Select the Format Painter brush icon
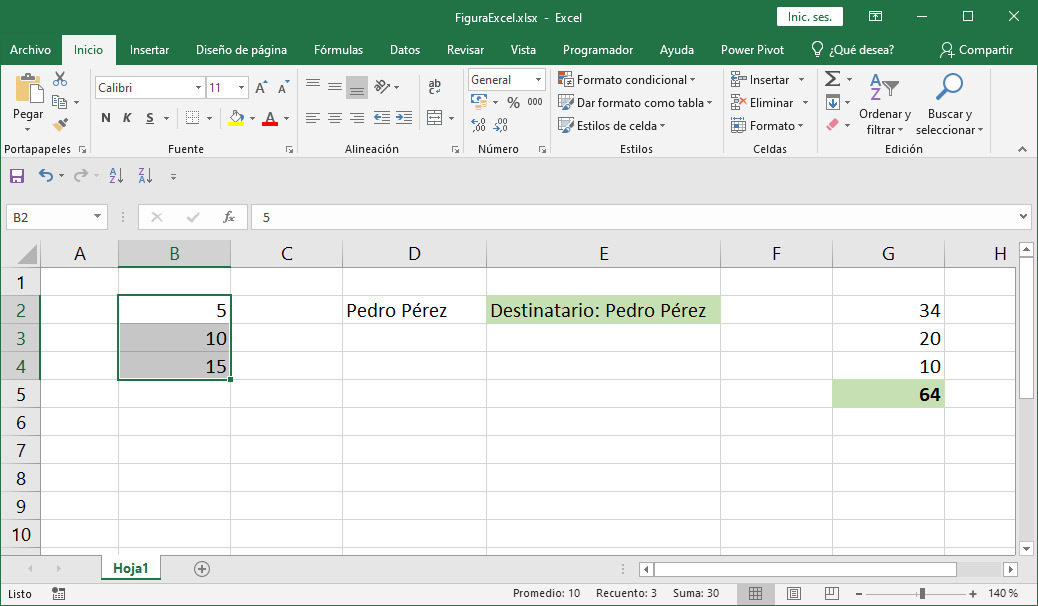 (60, 124)
